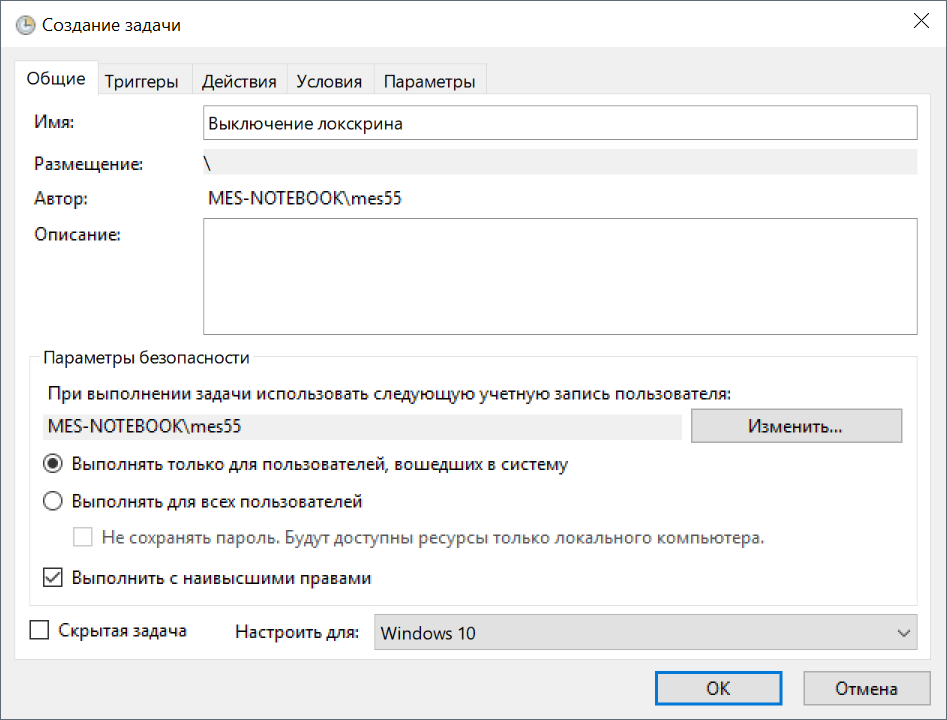Click the Автор: label
947x720 pixels.
(60, 198)
